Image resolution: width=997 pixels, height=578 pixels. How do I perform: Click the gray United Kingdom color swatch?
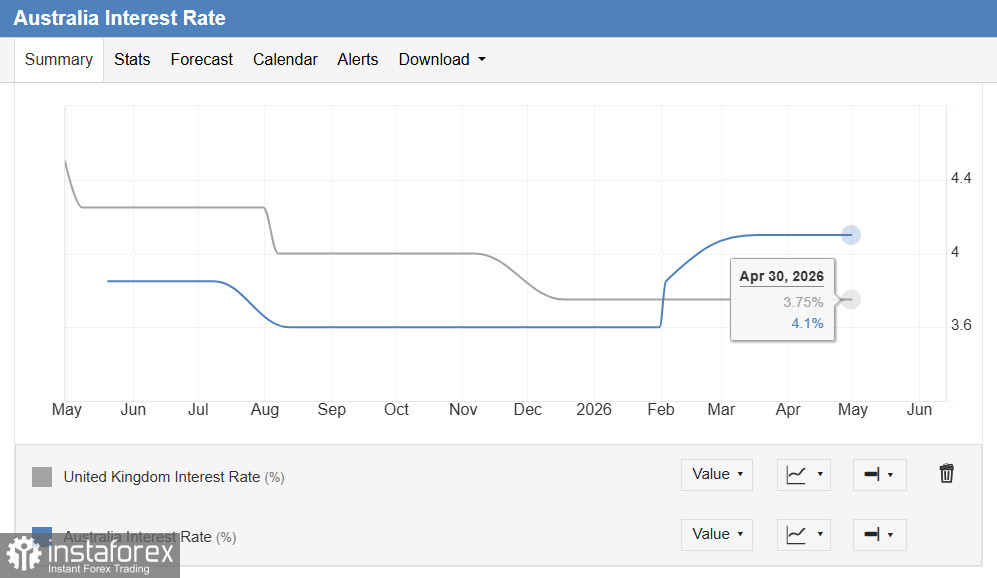[42, 477]
